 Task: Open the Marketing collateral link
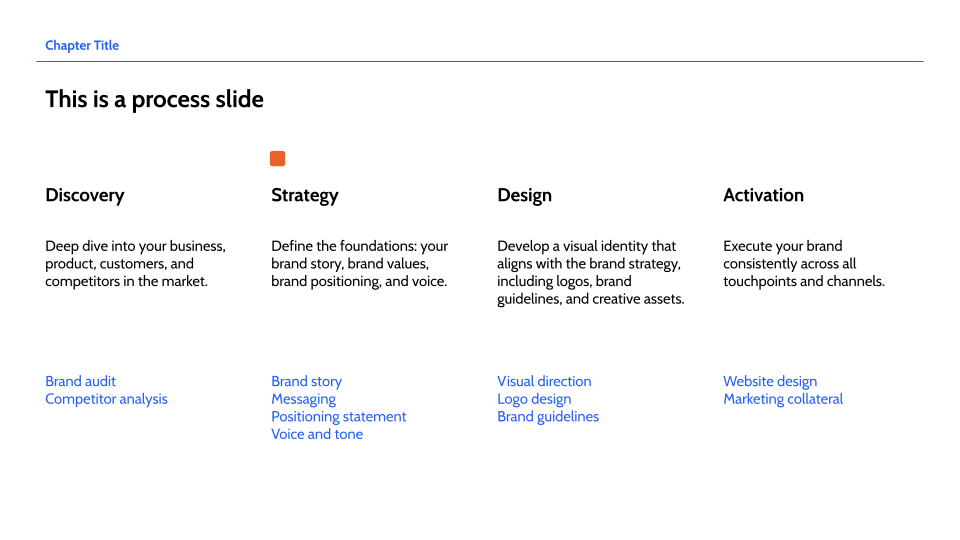[783, 399]
